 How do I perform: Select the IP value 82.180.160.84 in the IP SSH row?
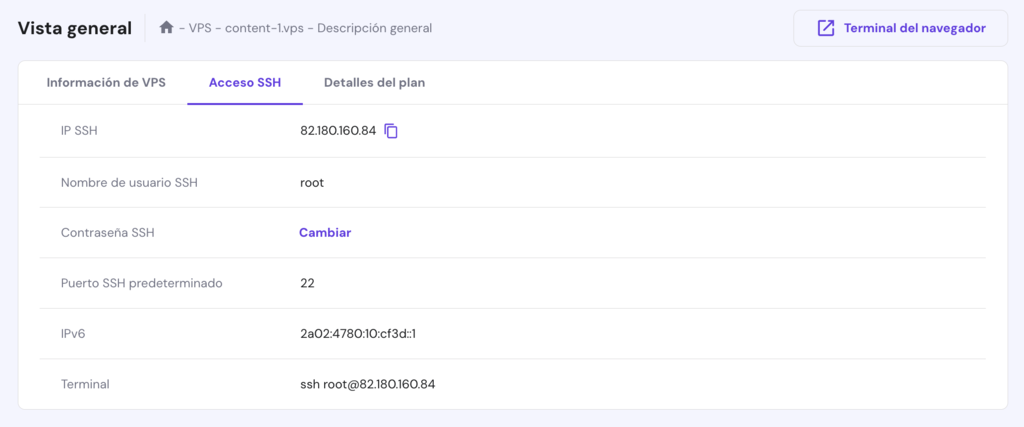(x=338, y=131)
